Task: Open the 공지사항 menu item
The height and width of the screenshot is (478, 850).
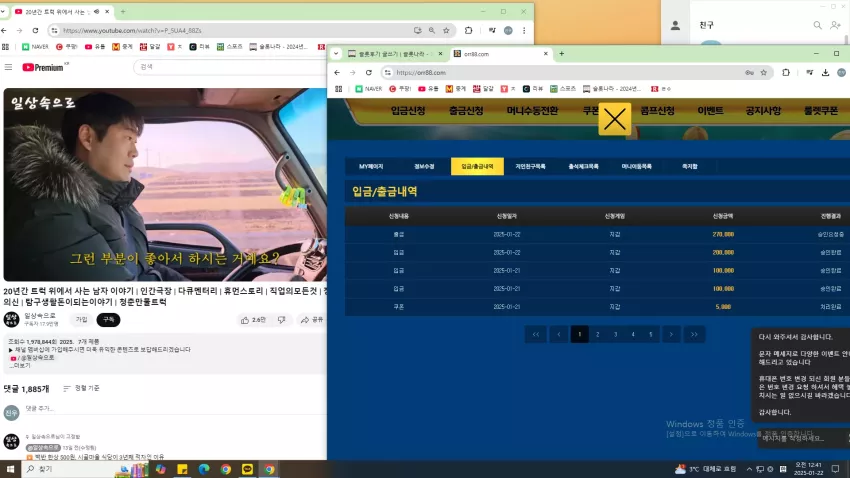Action: pos(763,111)
